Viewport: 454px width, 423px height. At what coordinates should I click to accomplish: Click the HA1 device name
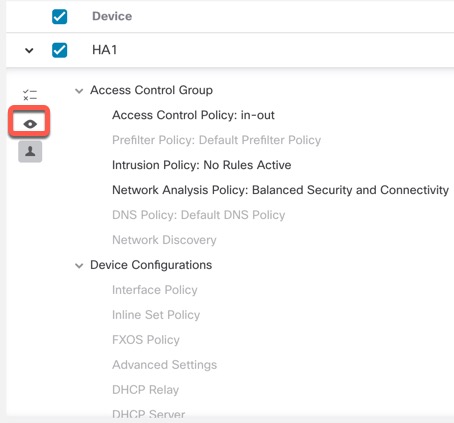pos(105,50)
